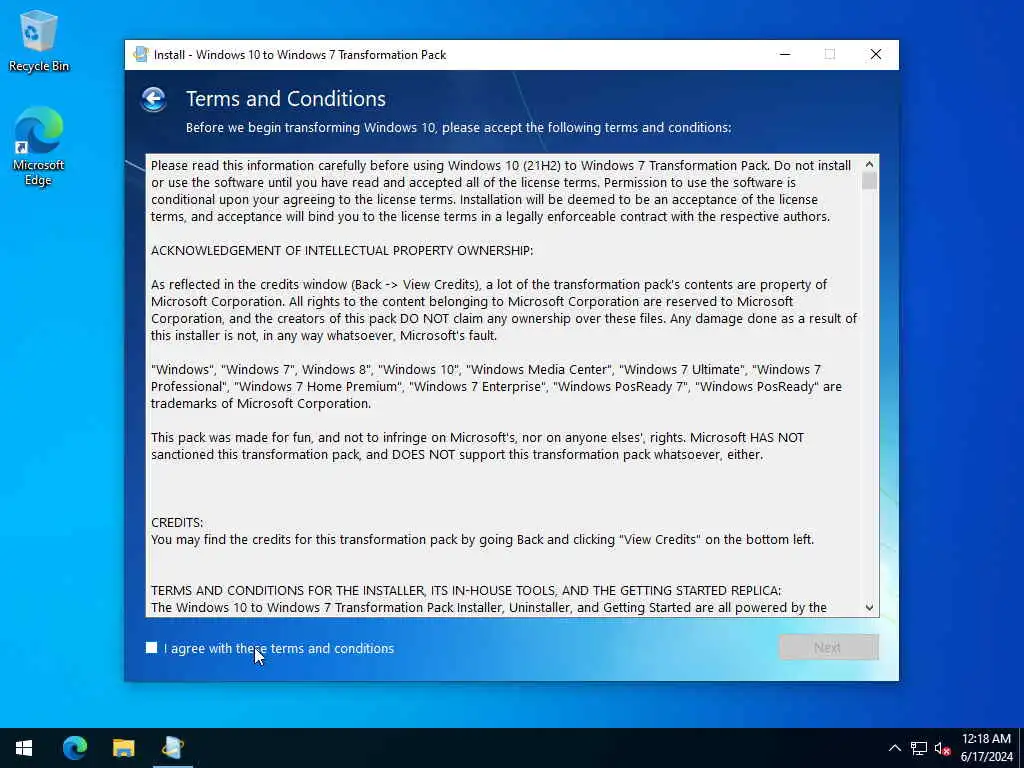Click the license text scrollbar up arrow
Image resolution: width=1024 pixels, height=768 pixels.
pyautogui.click(x=869, y=165)
